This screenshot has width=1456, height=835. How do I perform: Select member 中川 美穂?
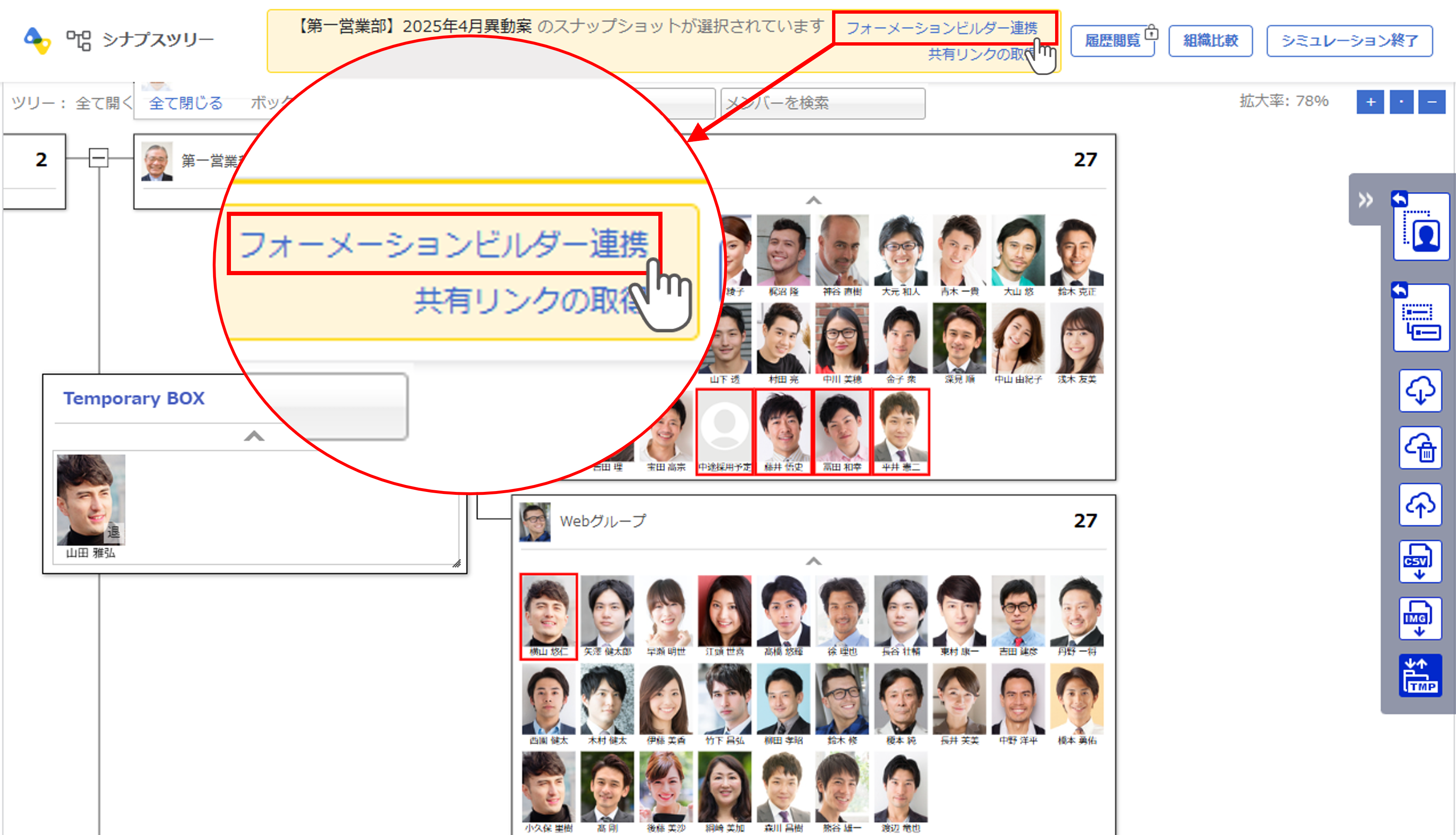click(x=842, y=344)
